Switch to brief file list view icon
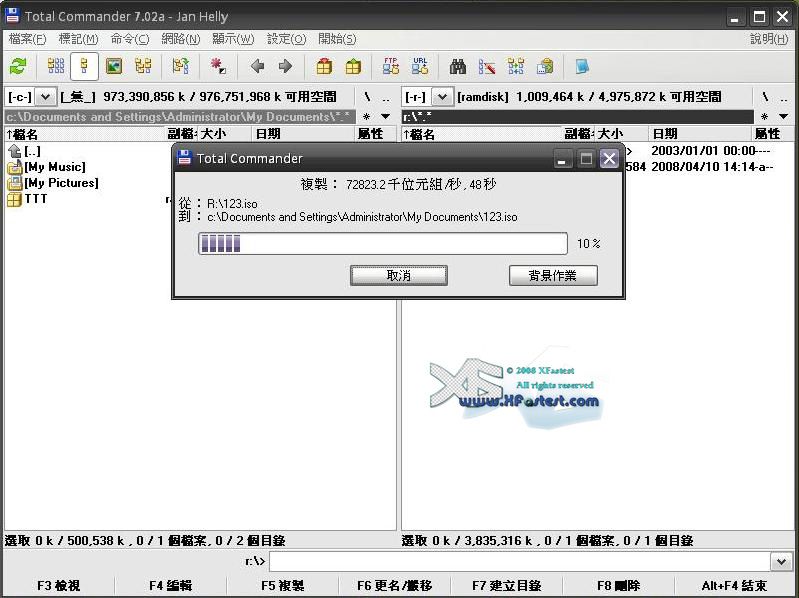 coord(56,66)
